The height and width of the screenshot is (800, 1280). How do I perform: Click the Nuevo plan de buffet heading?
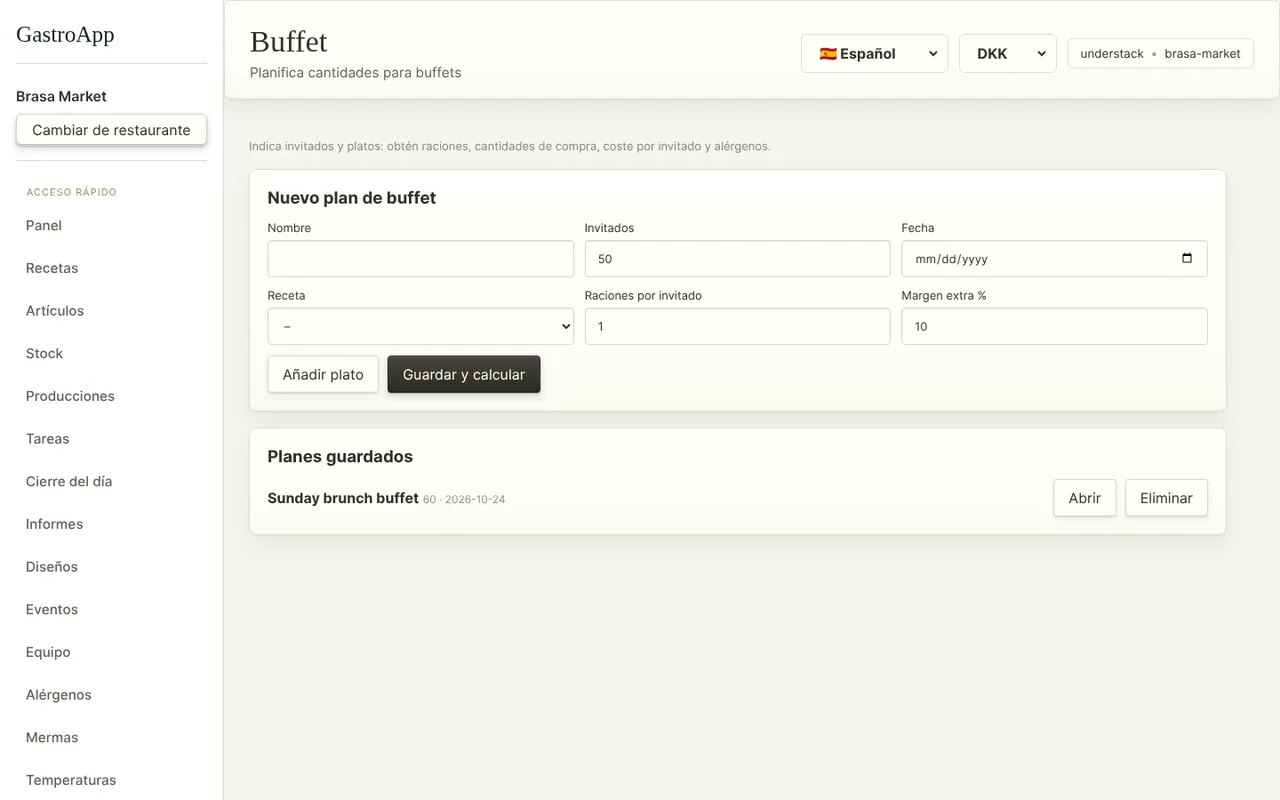(352, 198)
